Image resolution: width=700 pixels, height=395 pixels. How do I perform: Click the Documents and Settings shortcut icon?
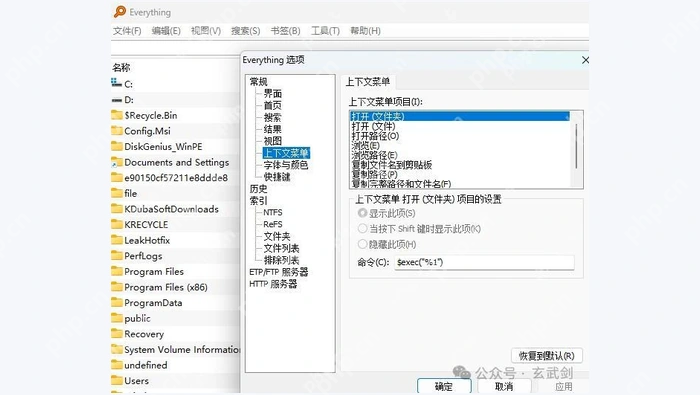pyautogui.click(x=117, y=162)
